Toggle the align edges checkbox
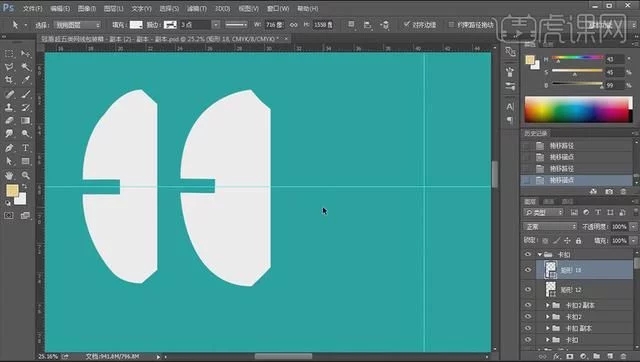The height and width of the screenshot is (362, 640). click(x=407, y=24)
